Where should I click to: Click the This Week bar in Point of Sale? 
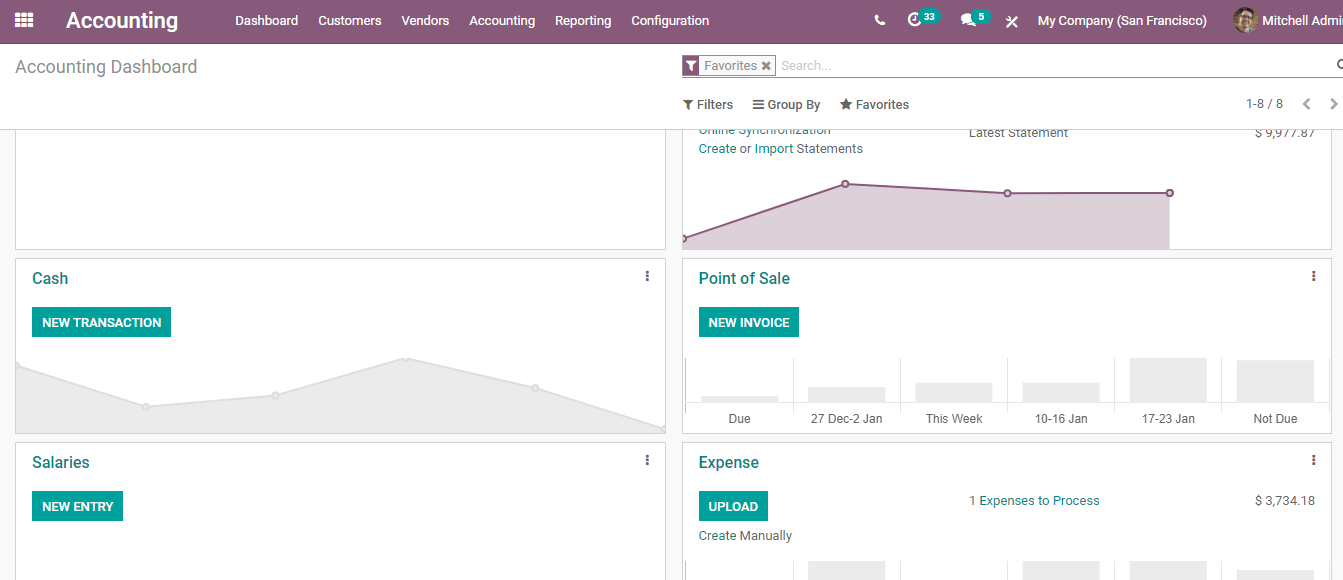click(954, 392)
